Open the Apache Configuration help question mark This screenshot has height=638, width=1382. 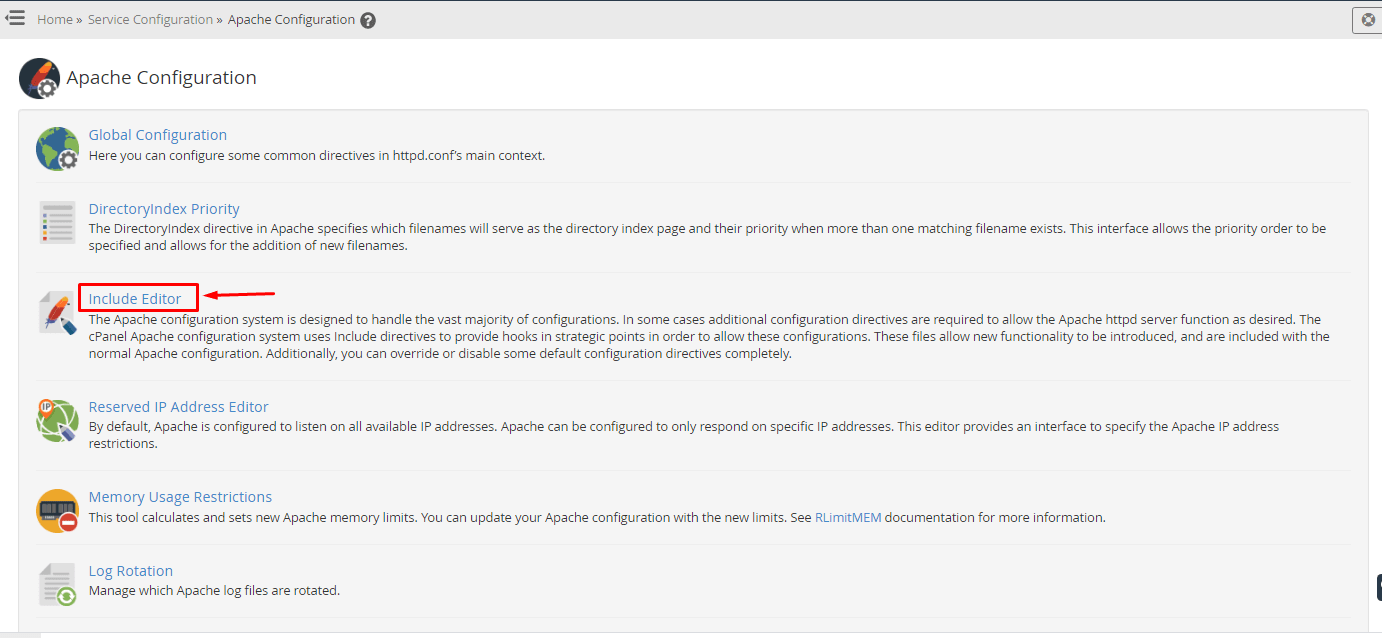(x=368, y=20)
